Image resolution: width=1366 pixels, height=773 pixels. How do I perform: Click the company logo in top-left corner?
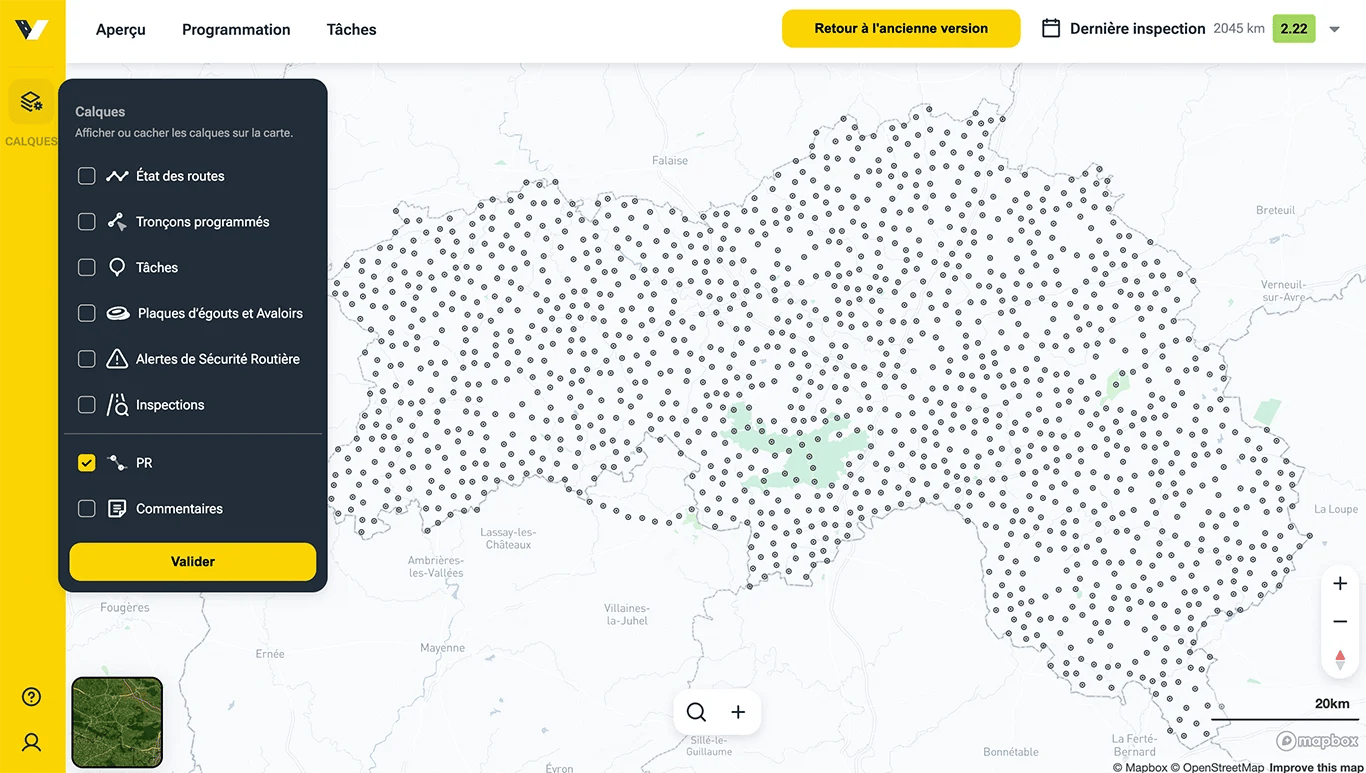click(x=31, y=29)
